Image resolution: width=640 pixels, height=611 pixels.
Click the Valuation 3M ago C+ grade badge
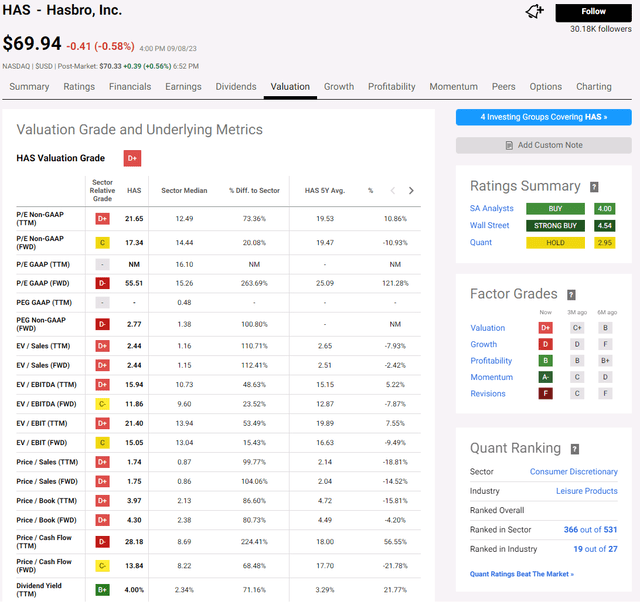point(577,328)
